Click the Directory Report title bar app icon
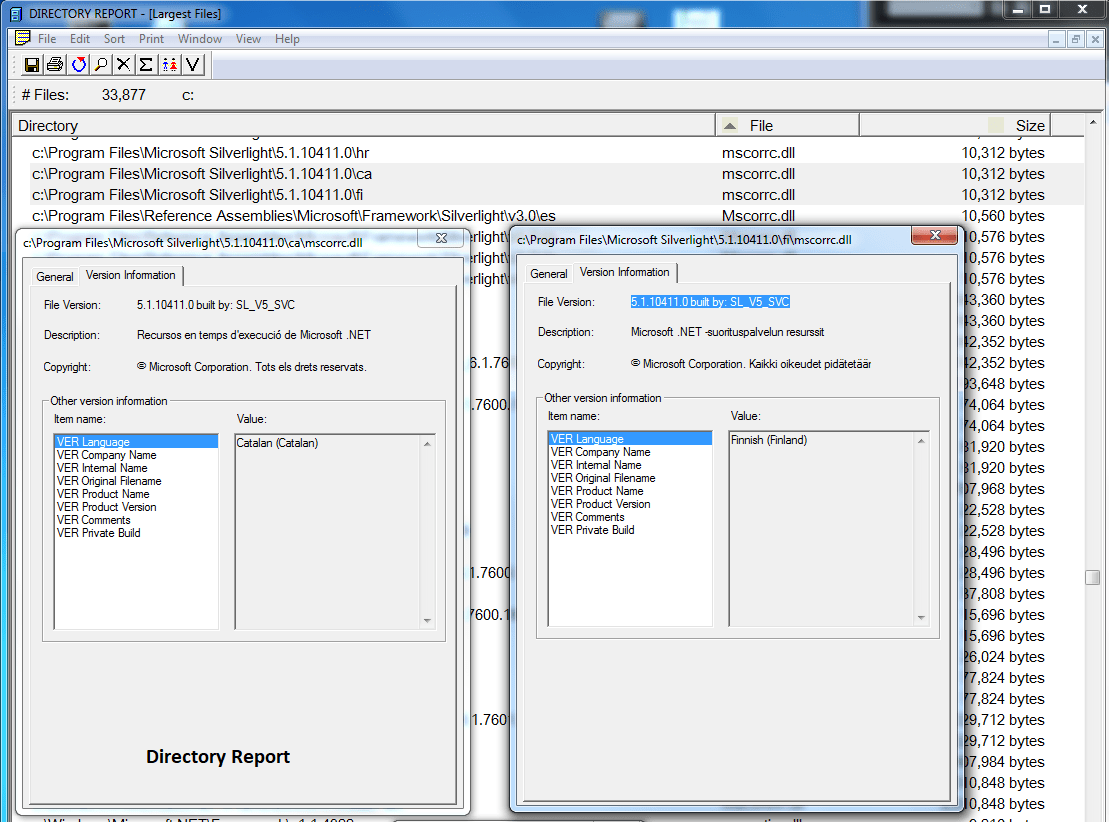1109x822 pixels. pos(16,13)
